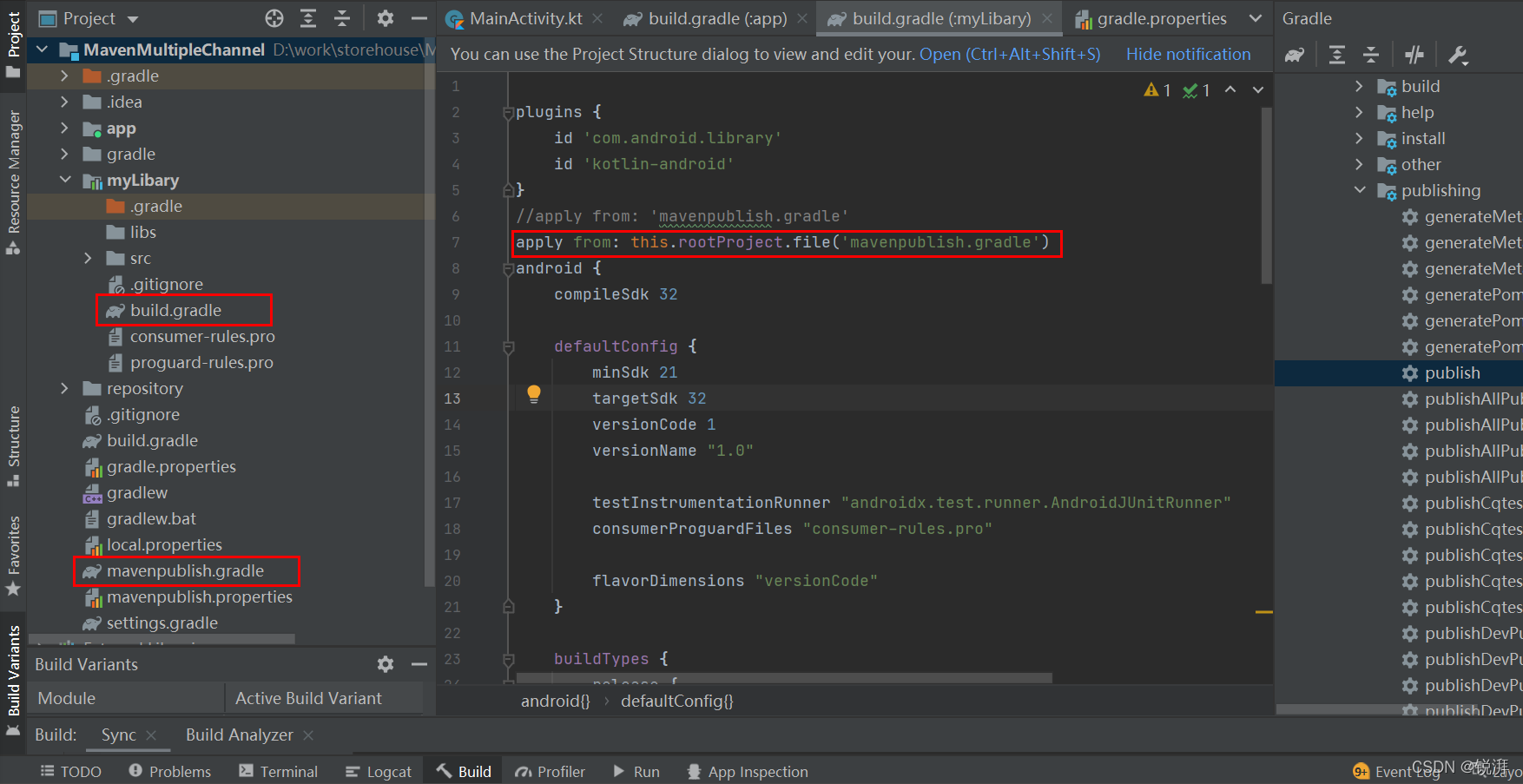Screen dimensions: 1523x784
Task: Collapse the plugins block on line 2
Action: [x=508, y=112]
